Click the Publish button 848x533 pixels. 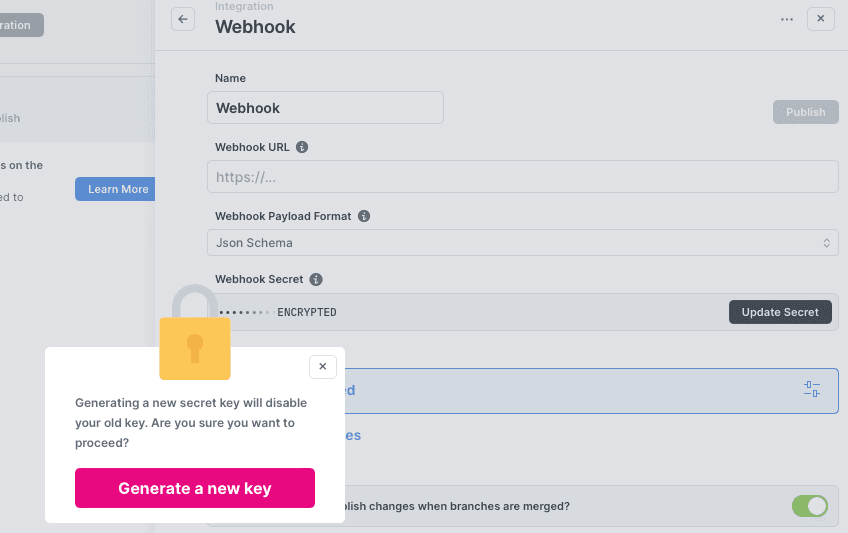(x=805, y=112)
